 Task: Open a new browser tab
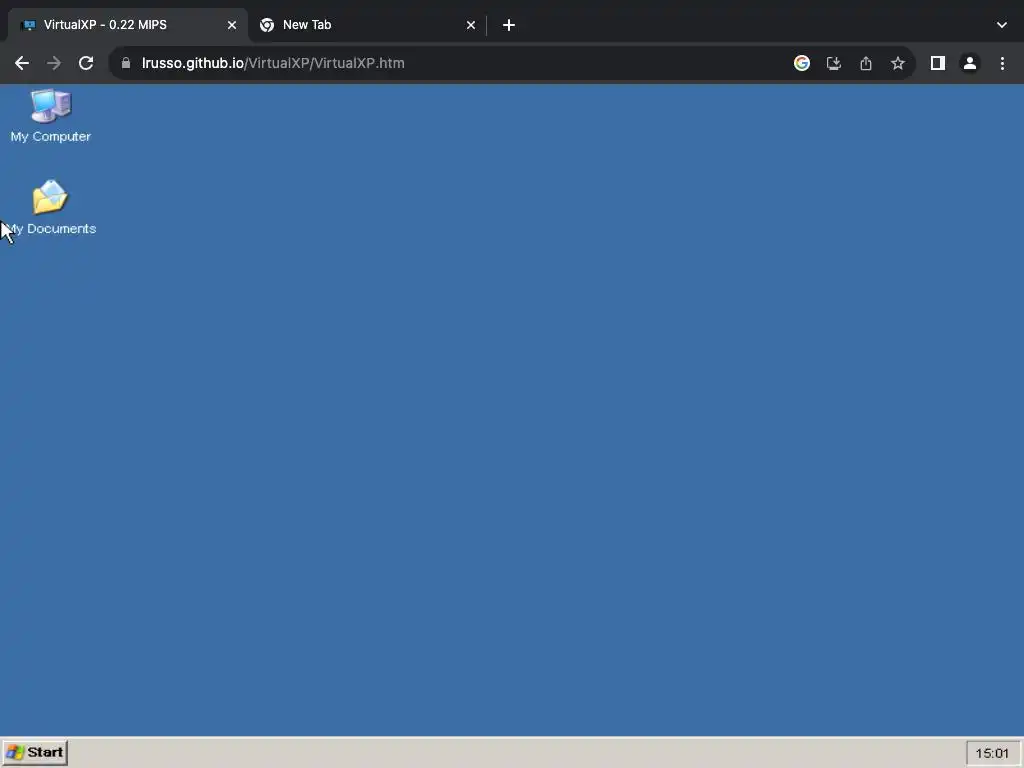[509, 25]
